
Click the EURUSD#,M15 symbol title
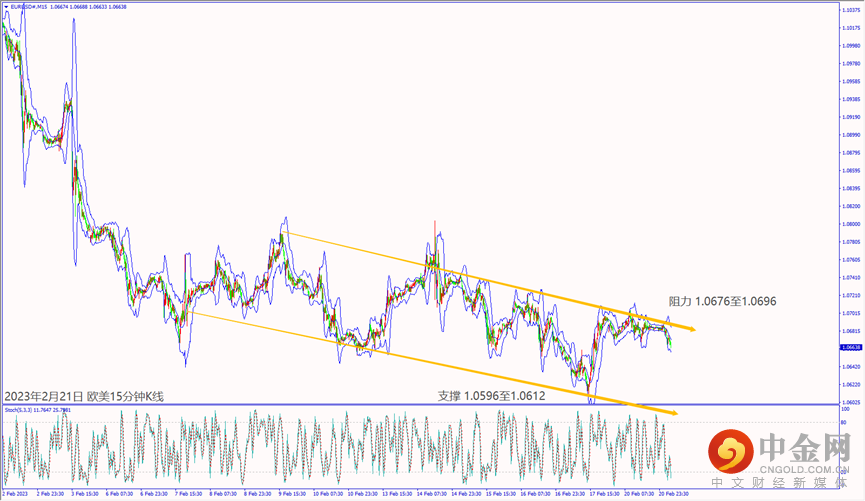(28, 5)
